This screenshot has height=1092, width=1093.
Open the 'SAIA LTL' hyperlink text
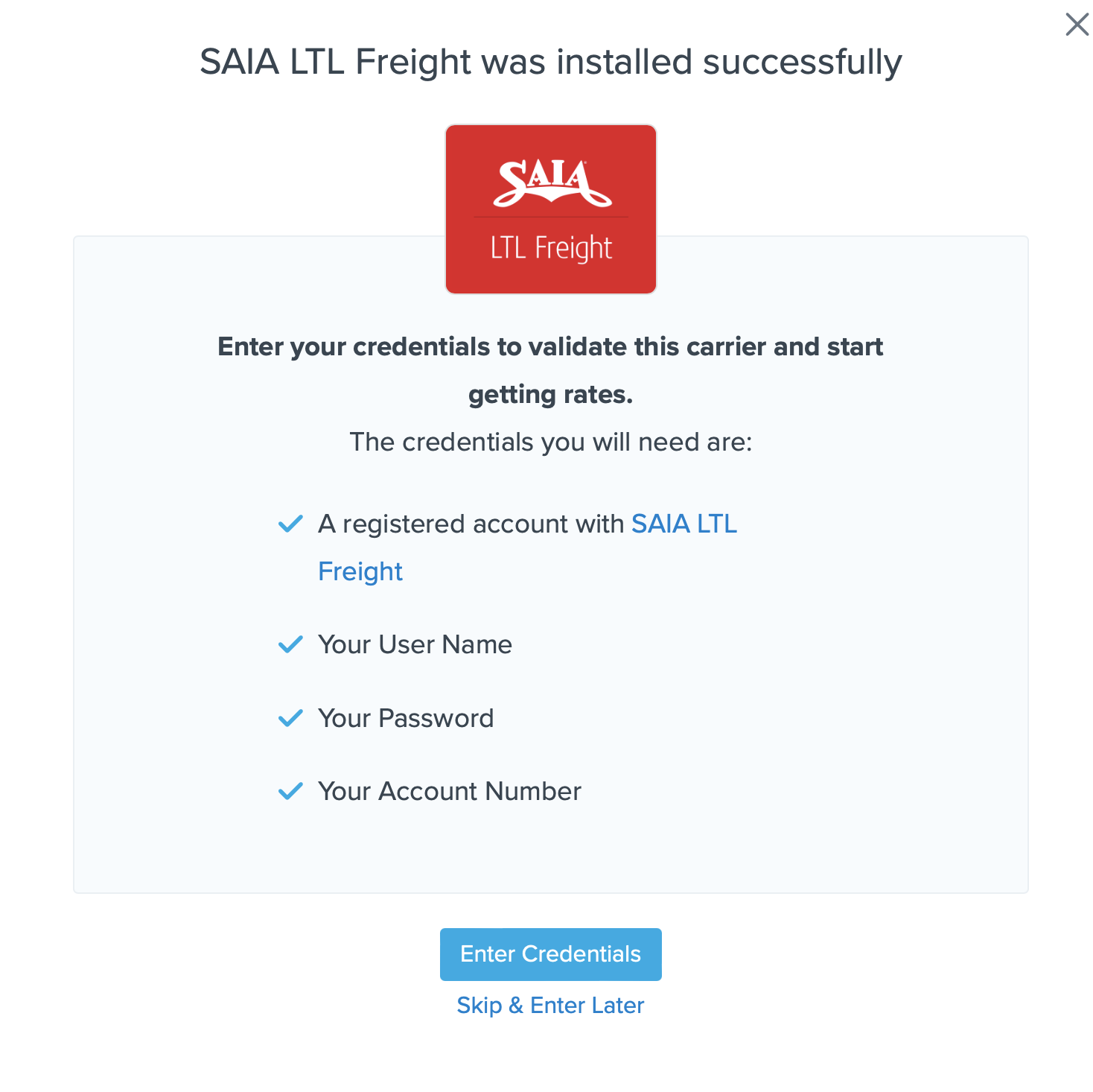coord(683,524)
